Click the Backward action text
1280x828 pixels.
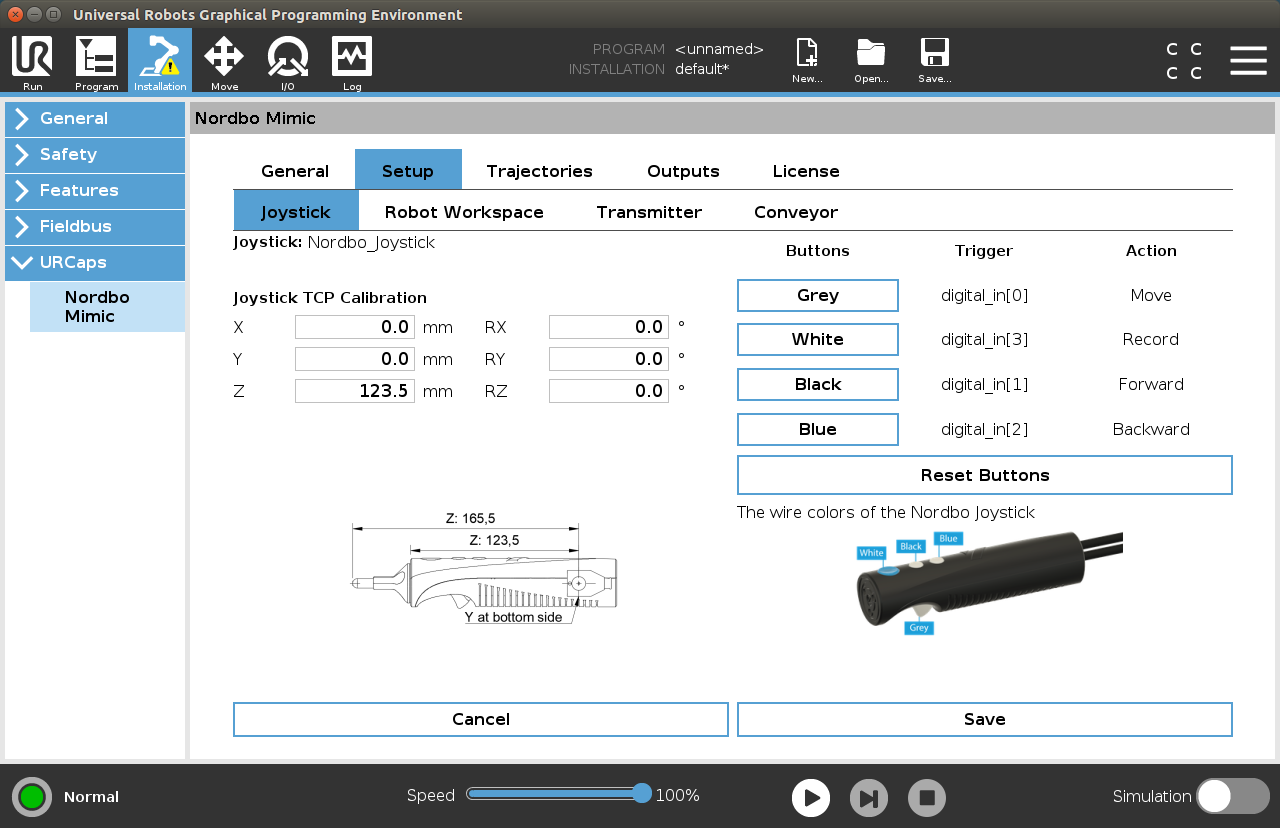pos(1151,429)
